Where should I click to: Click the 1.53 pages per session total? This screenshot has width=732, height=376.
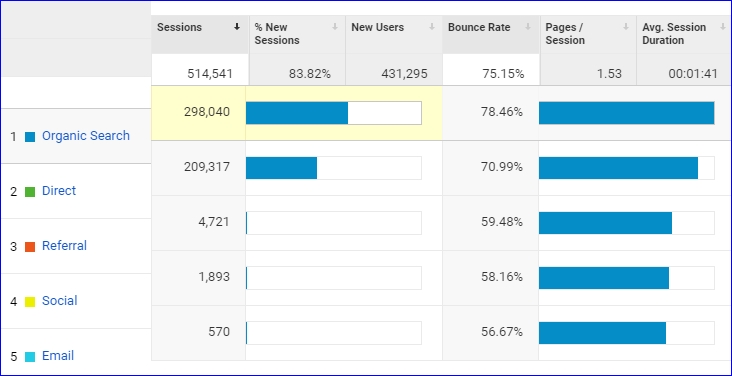[x=609, y=74]
